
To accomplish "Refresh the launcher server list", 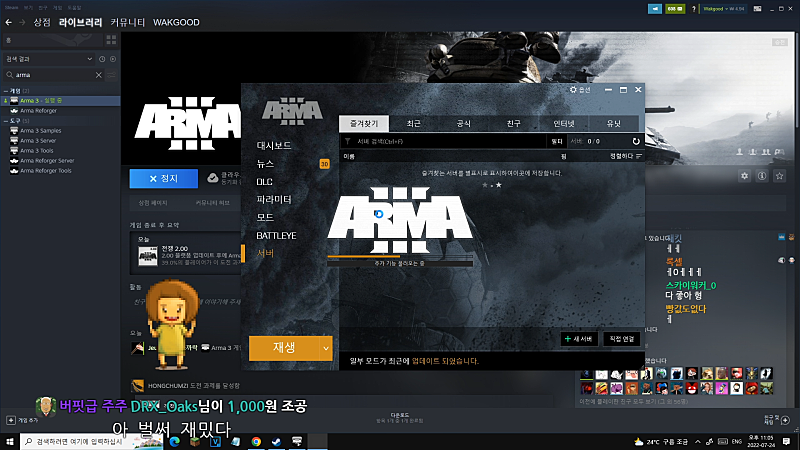I will tap(636, 141).
